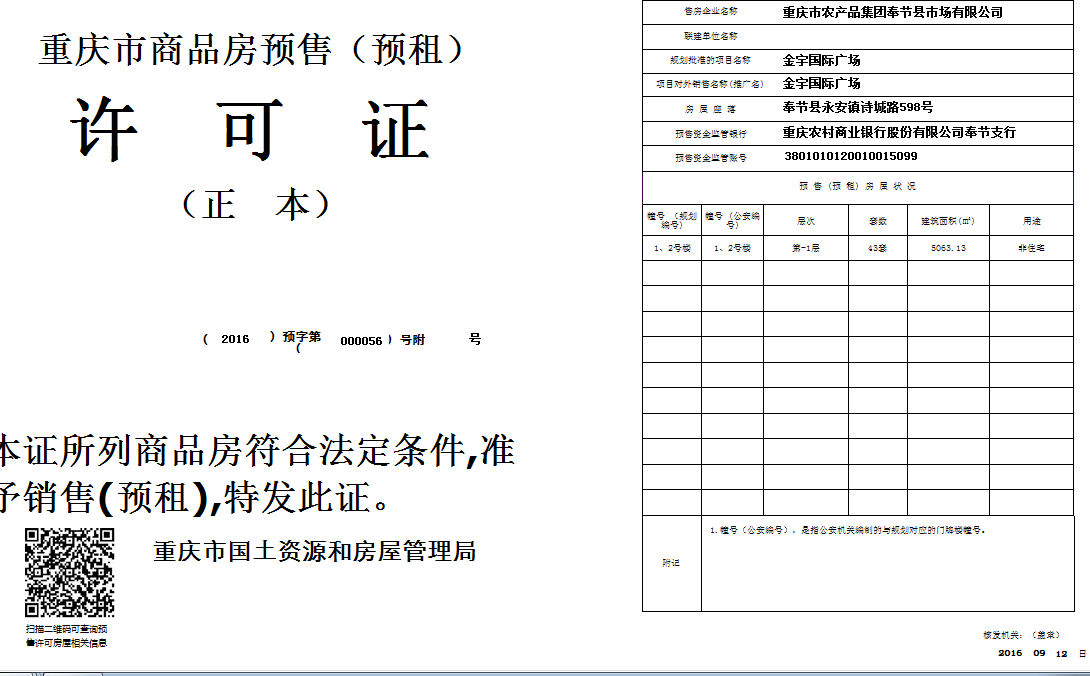Image resolution: width=1090 pixels, height=676 pixels.
Task: Click 金宇国际广场 in the 规划批准的项目名称 row
Action: tap(821, 60)
